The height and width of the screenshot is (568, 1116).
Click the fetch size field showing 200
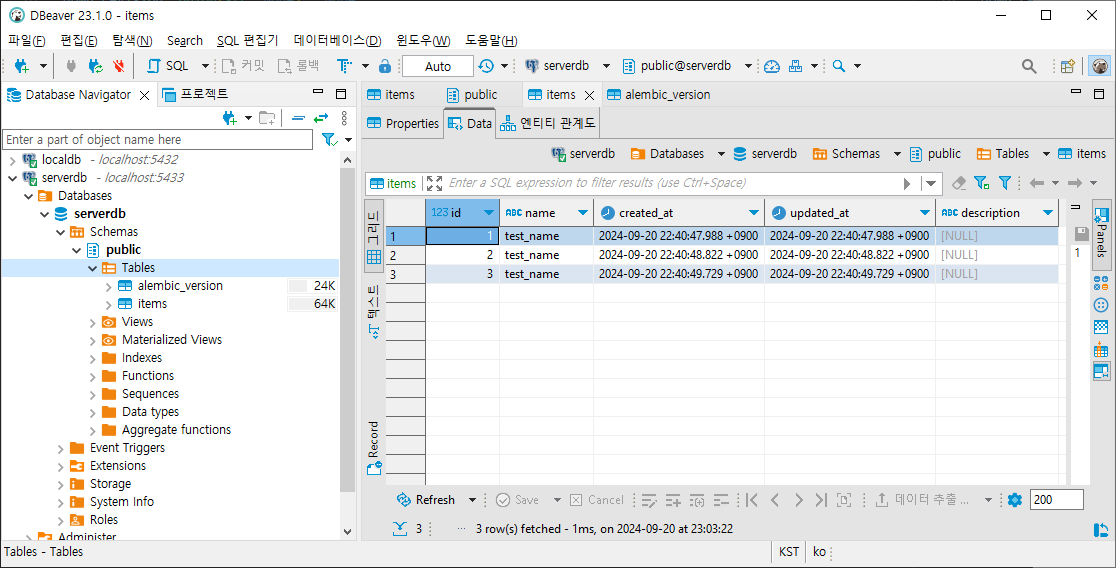pos(1056,500)
